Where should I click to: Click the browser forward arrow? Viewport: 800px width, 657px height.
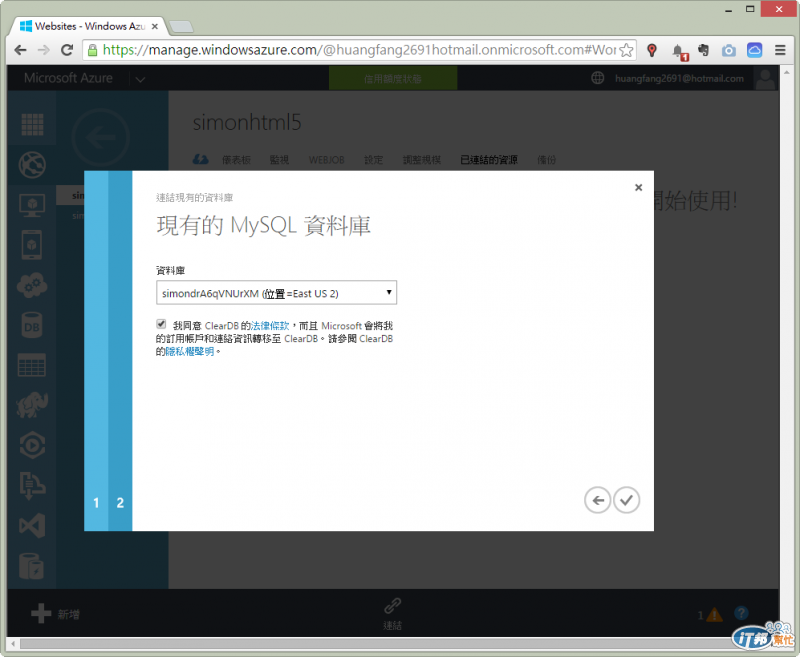(44, 50)
